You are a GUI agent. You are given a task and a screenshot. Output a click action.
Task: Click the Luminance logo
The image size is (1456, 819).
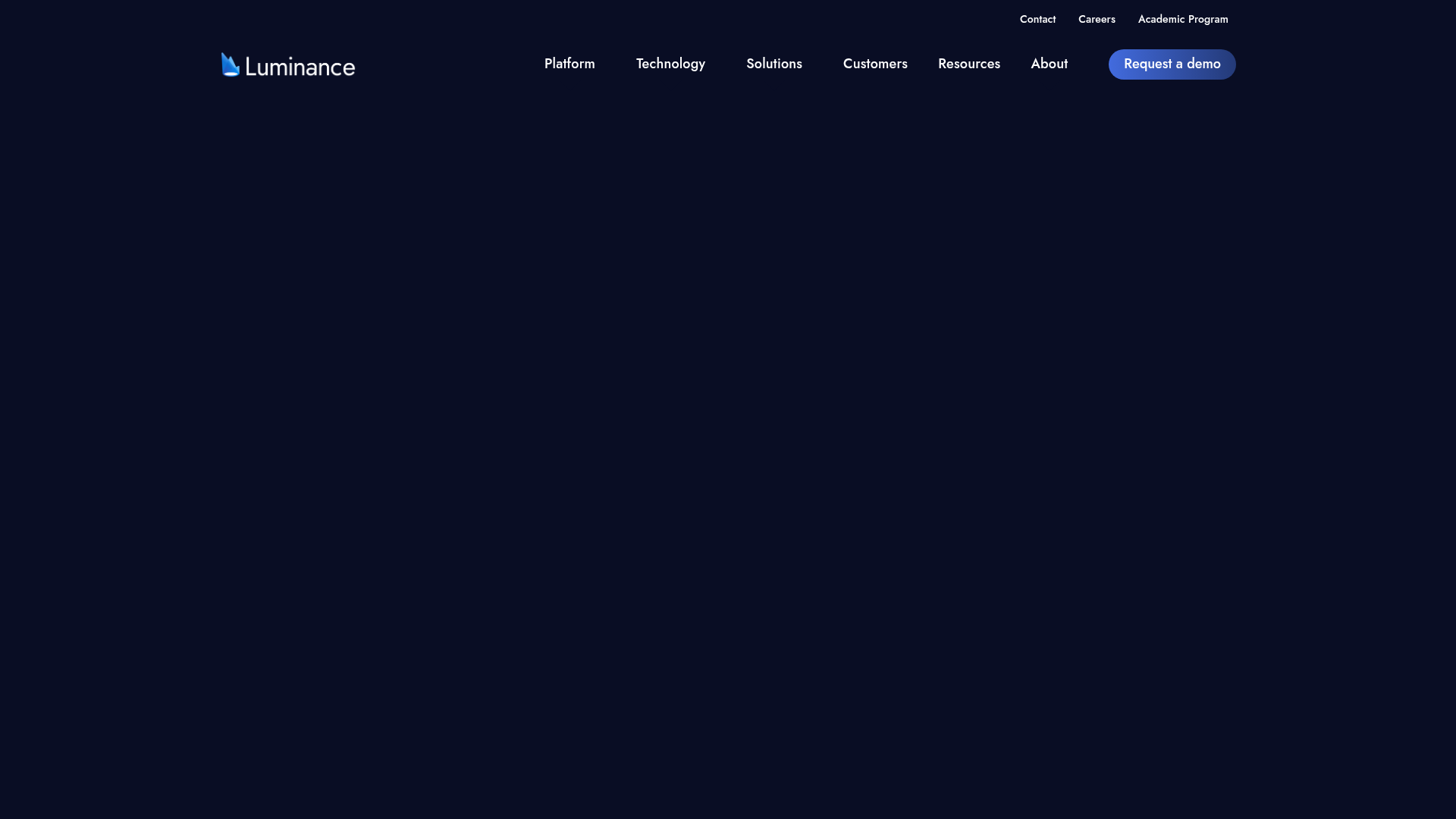point(287,65)
